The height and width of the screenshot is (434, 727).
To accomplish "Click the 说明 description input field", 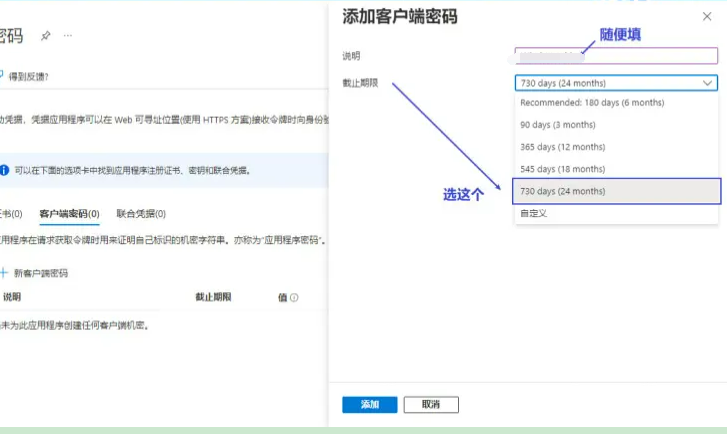I will click(616, 56).
